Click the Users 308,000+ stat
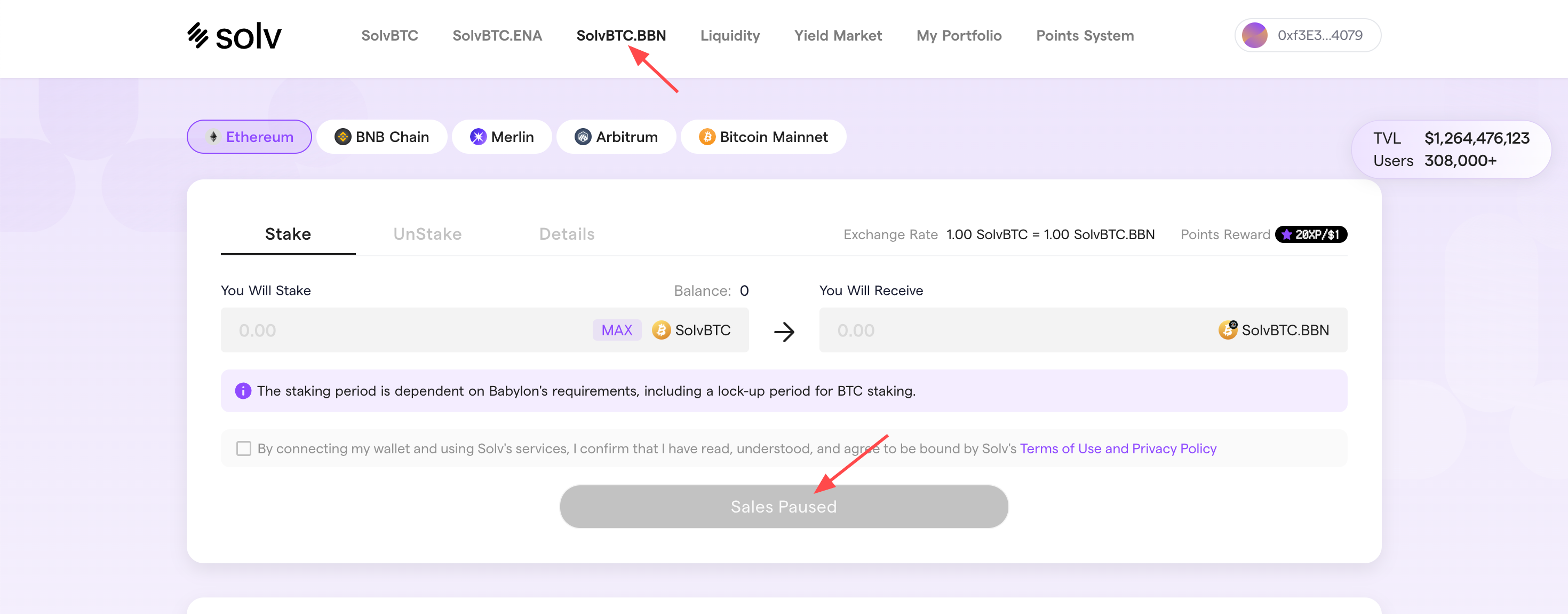This screenshot has width=1568, height=614. (x=1434, y=161)
